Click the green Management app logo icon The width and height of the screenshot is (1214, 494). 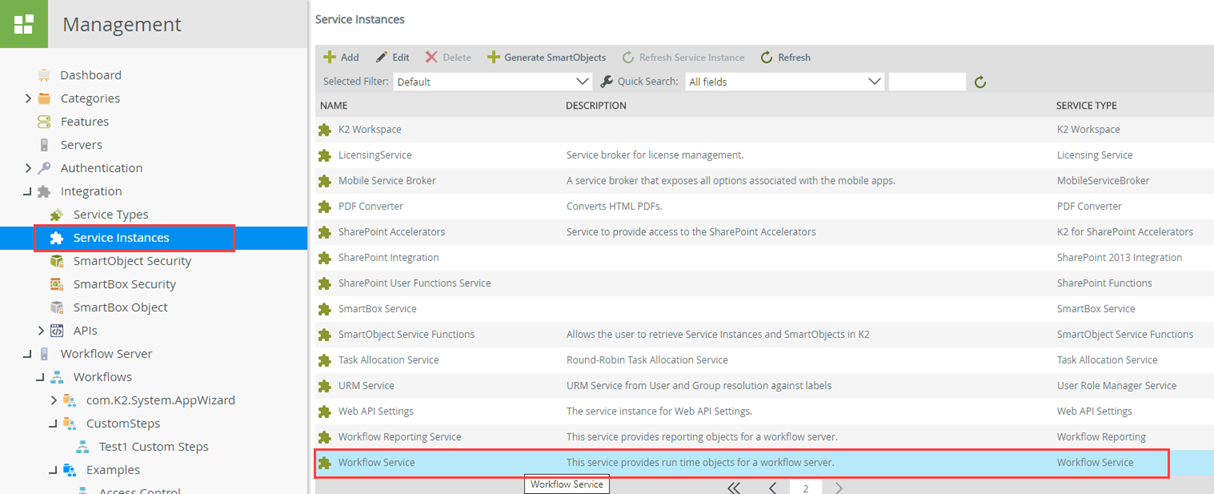pyautogui.click(x=24, y=24)
